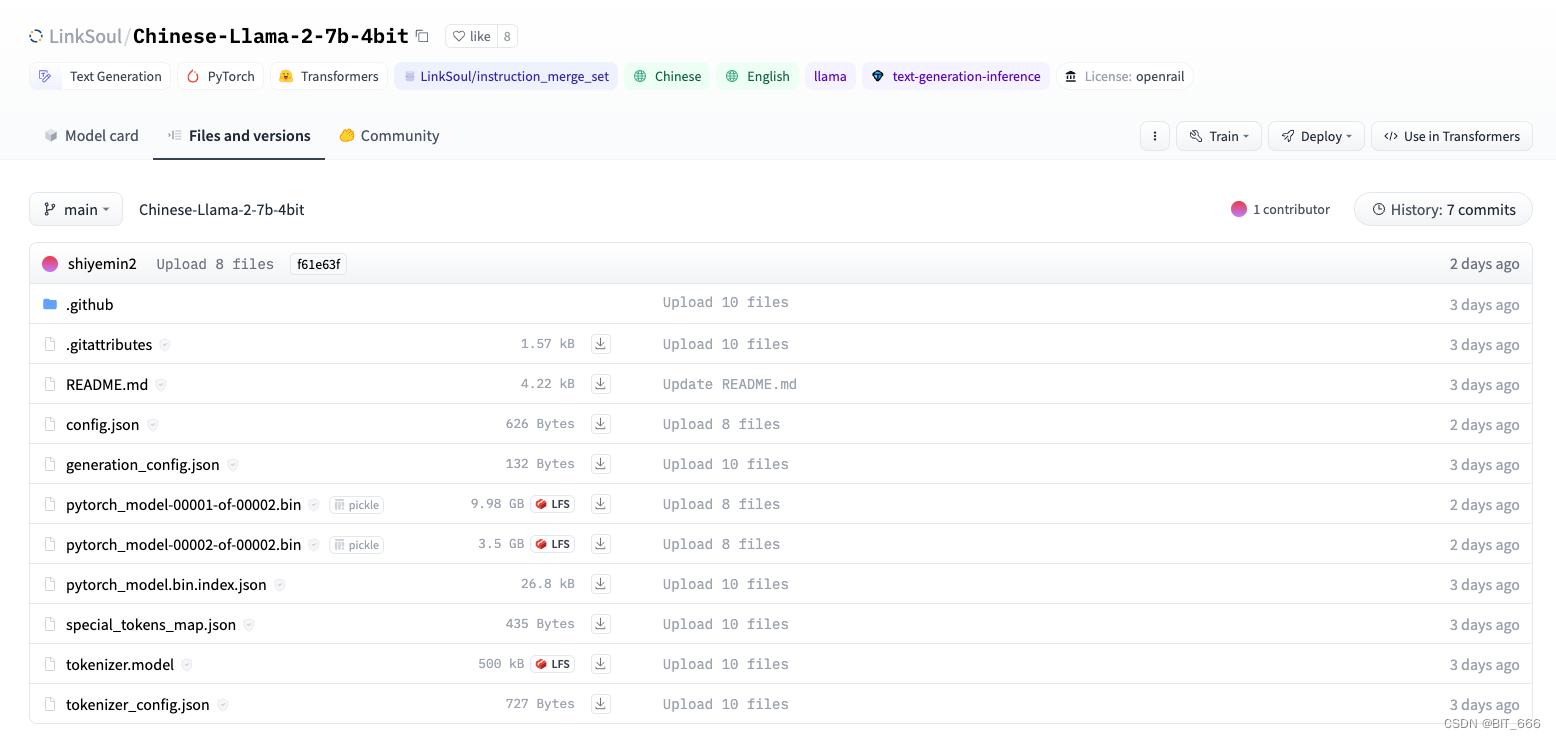Select the llama tag
The image size is (1556, 739).
point(830,76)
